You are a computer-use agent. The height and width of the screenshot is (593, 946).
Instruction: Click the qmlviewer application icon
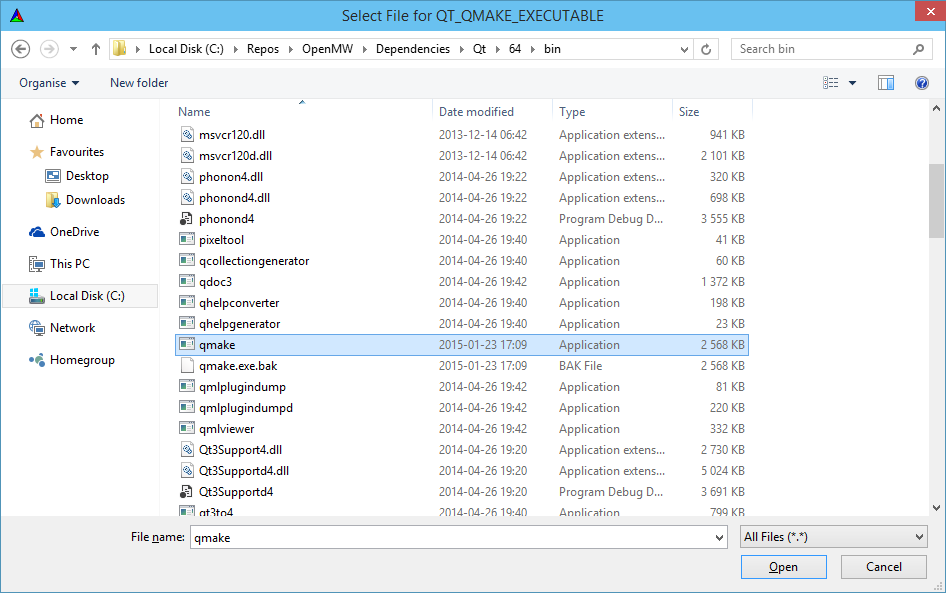[187, 428]
